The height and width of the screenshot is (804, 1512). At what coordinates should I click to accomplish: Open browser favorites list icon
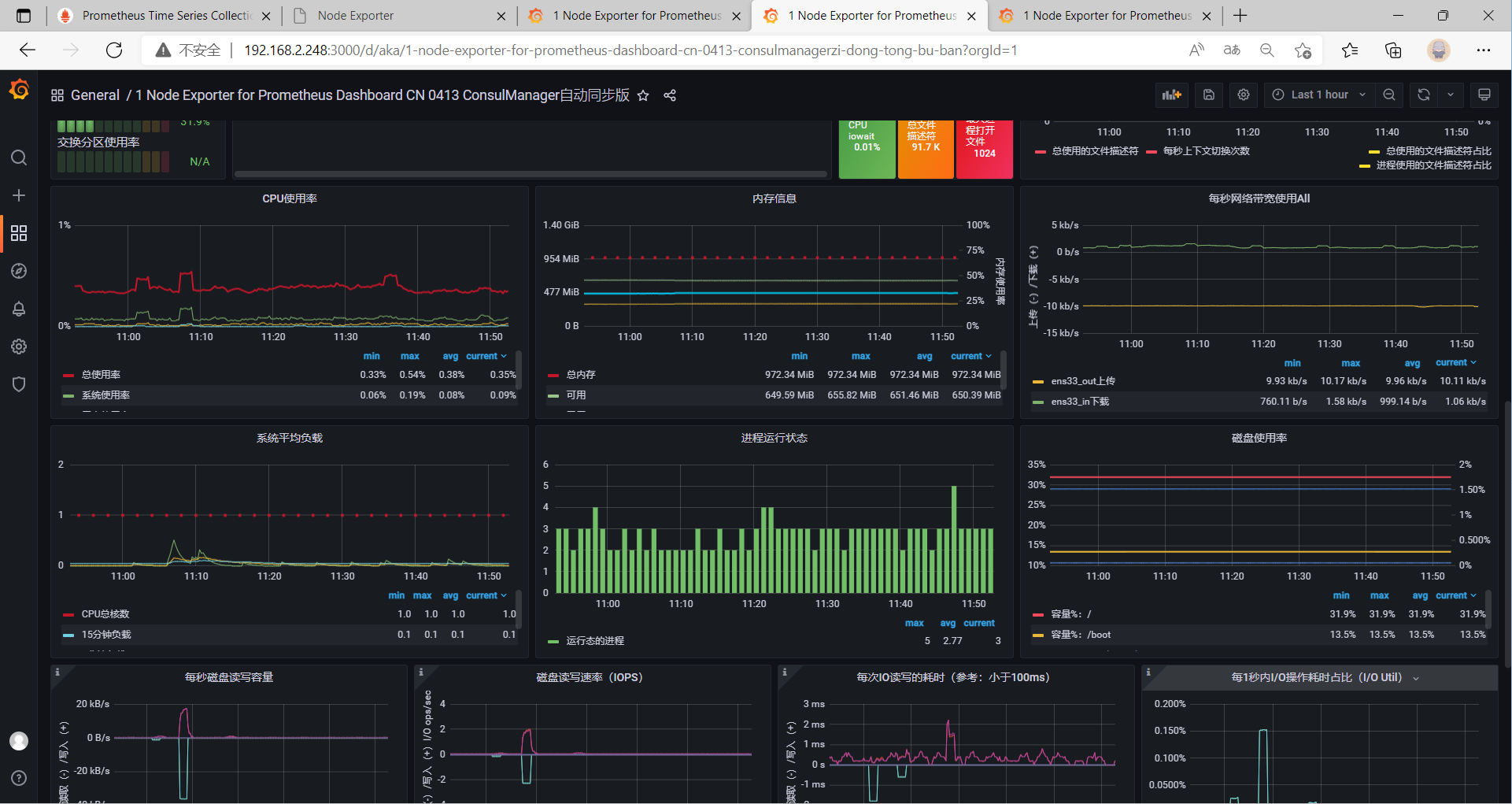pos(1350,50)
